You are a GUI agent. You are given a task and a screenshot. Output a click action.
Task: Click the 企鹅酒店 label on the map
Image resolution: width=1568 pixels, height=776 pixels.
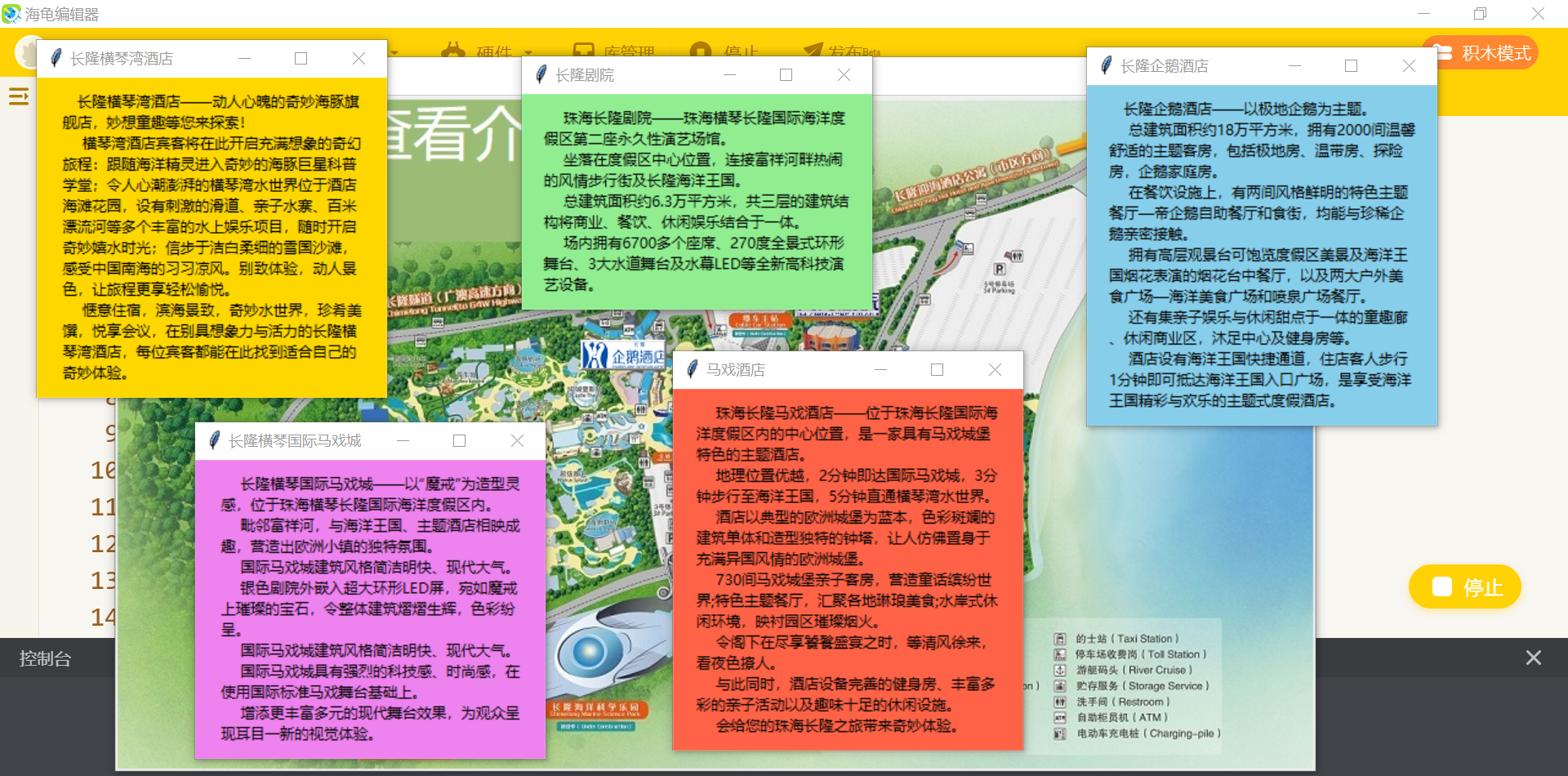click(625, 355)
